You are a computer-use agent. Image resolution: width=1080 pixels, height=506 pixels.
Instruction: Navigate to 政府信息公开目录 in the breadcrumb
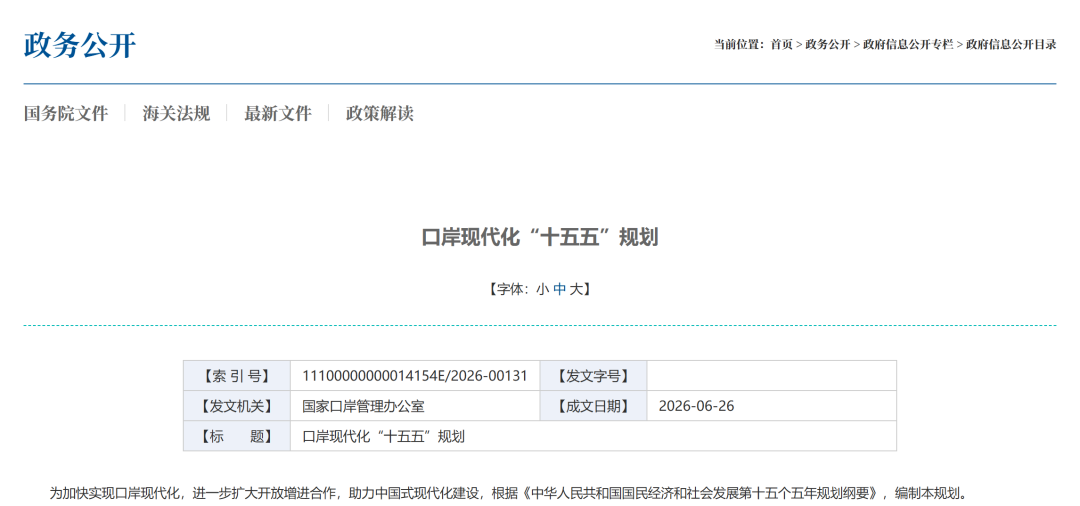(x=1011, y=45)
